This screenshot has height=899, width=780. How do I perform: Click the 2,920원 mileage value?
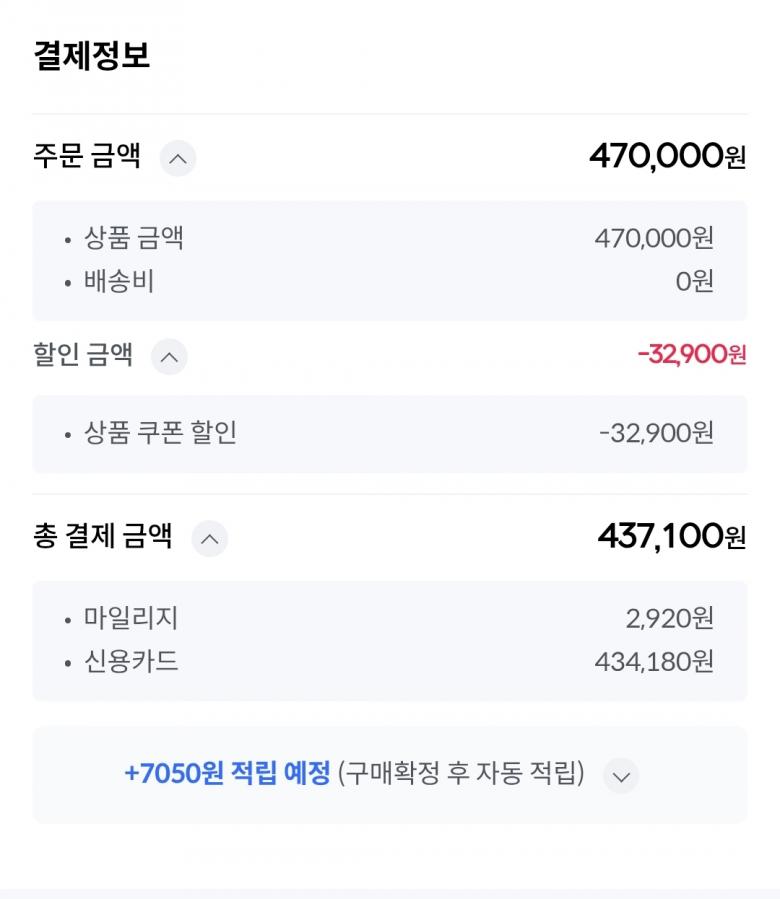point(669,619)
